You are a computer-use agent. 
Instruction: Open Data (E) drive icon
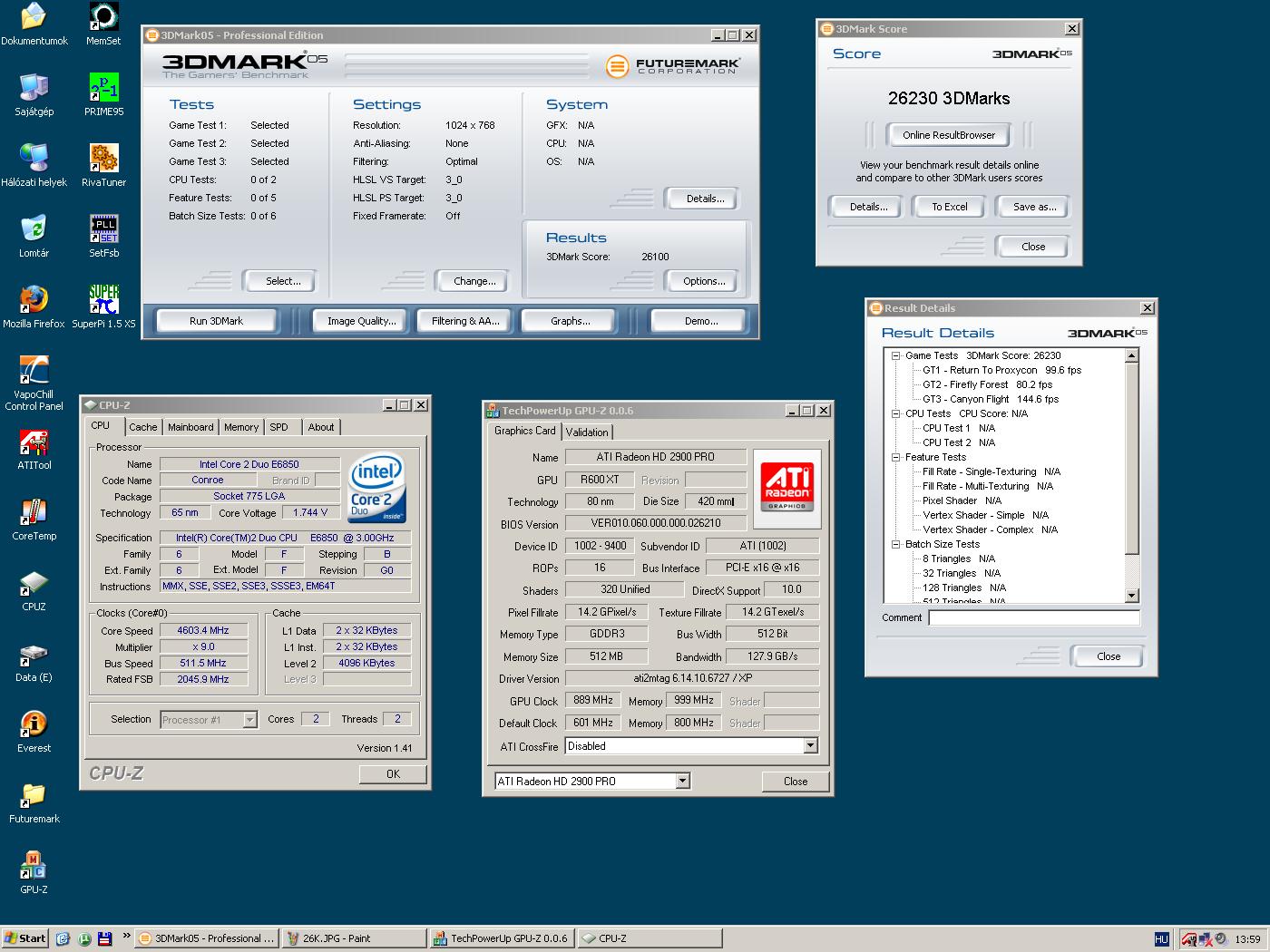point(34,661)
